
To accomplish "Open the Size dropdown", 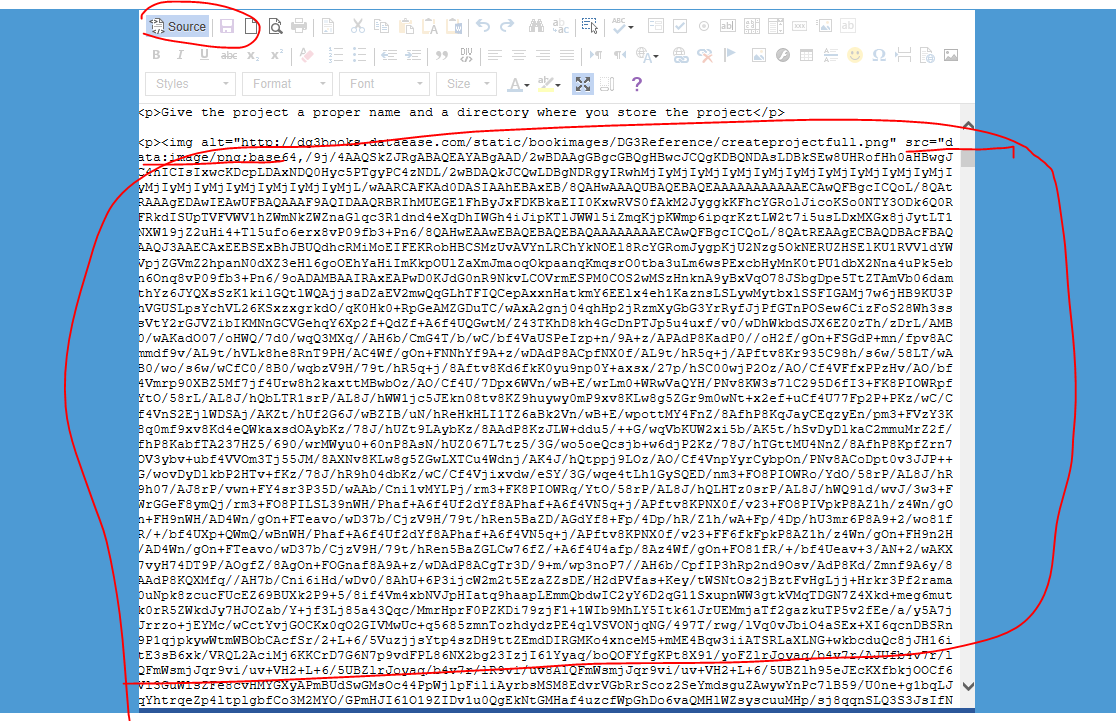I will point(466,84).
